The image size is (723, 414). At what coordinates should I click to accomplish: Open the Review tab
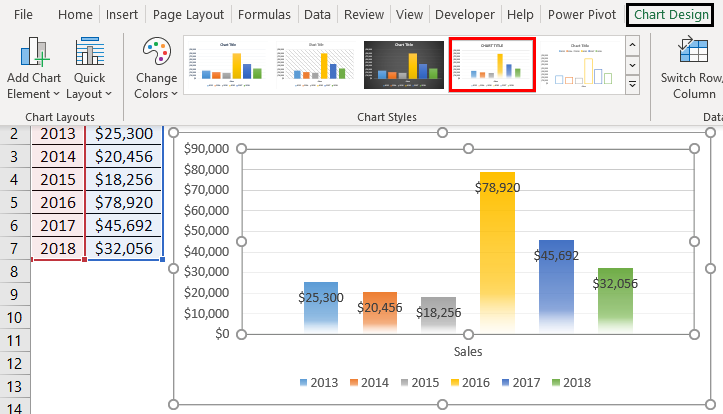[364, 15]
